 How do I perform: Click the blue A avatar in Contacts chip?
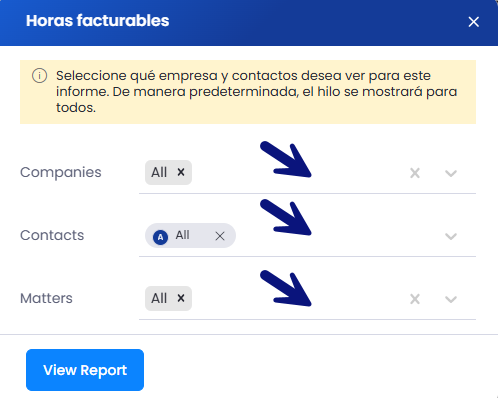click(x=160, y=237)
